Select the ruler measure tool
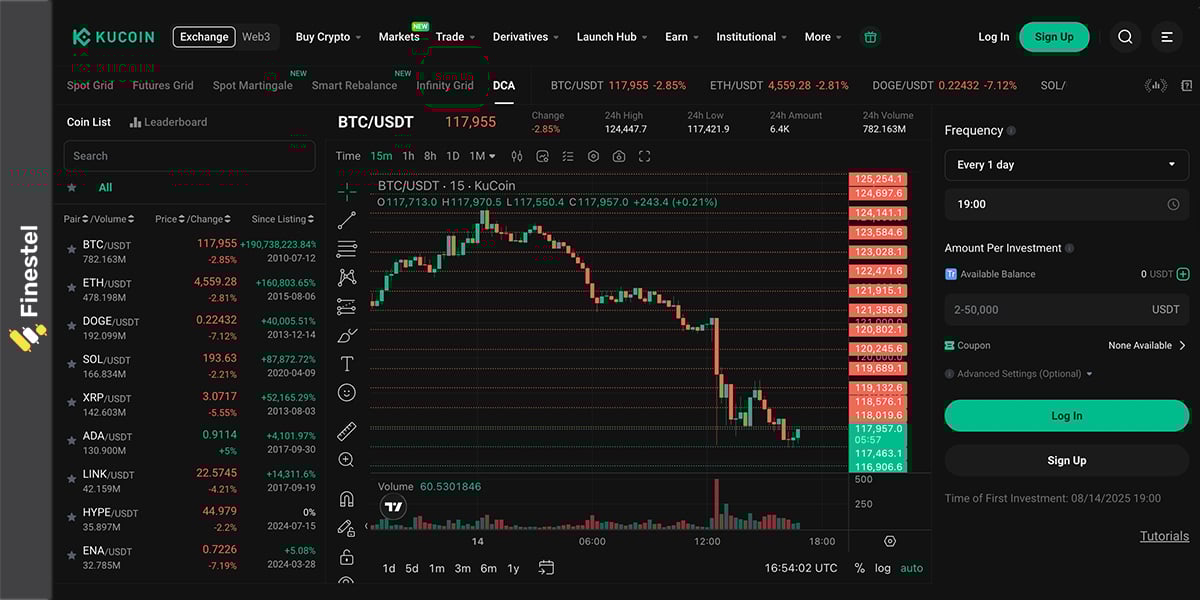The height and width of the screenshot is (600, 1200). click(347, 431)
